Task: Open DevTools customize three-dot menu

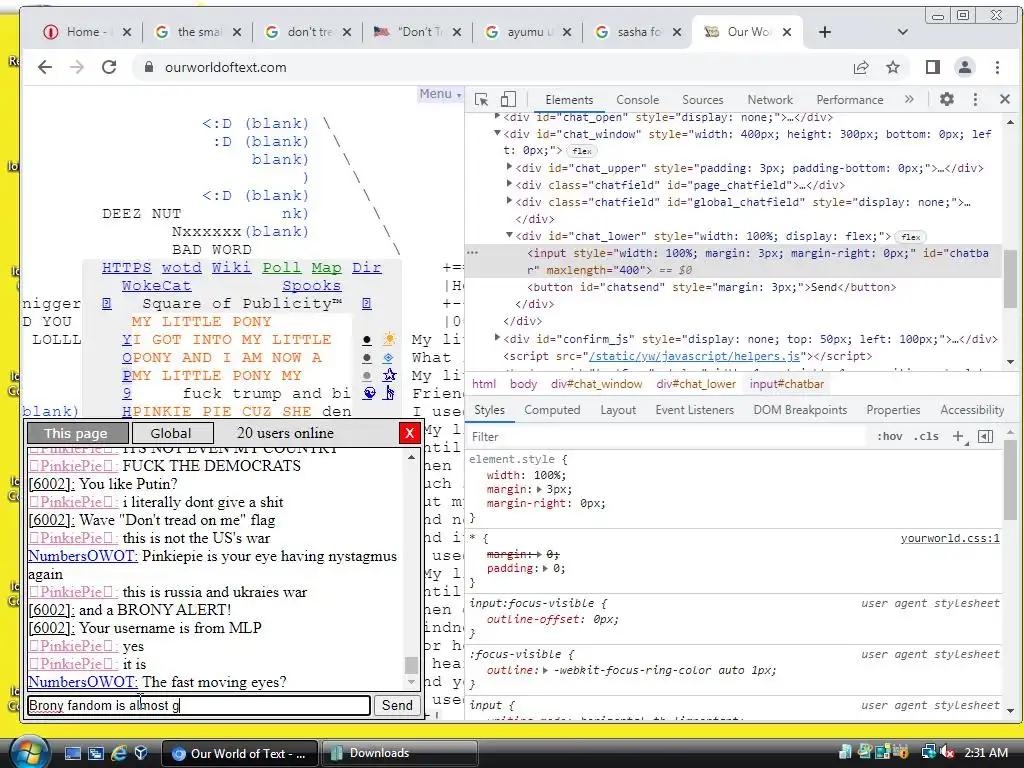Action: [975, 99]
